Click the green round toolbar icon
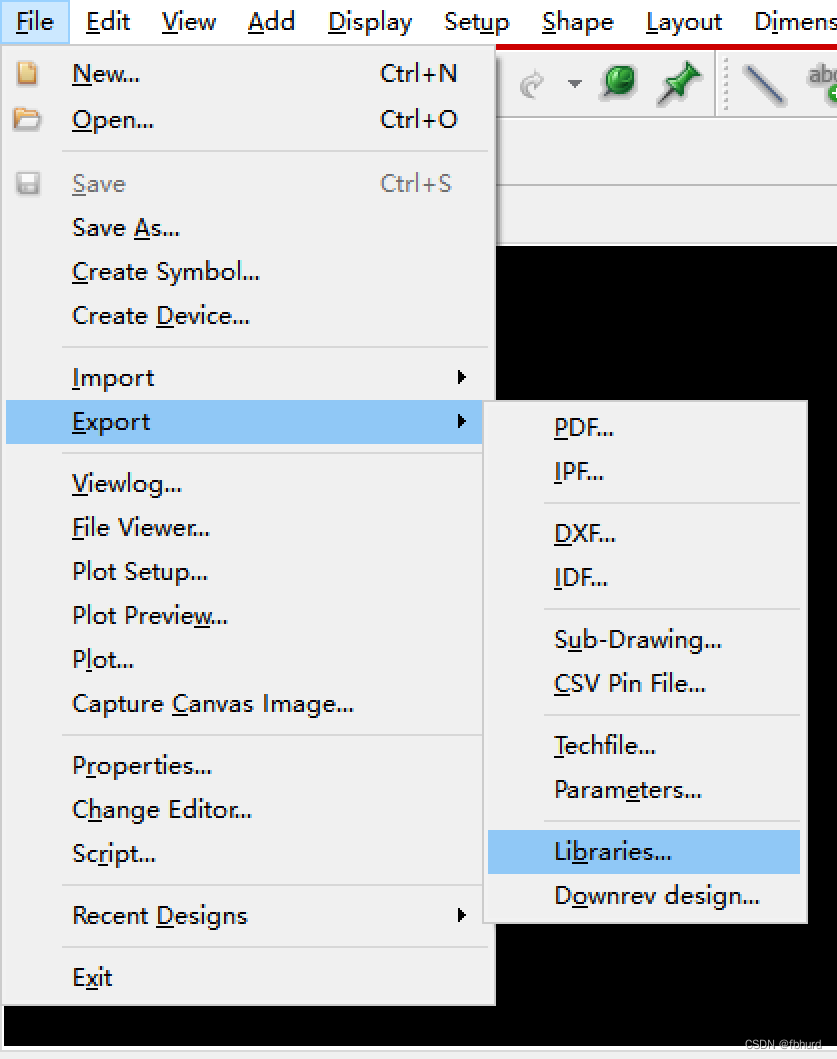The height and width of the screenshot is (1059, 837). pyautogui.click(x=619, y=82)
